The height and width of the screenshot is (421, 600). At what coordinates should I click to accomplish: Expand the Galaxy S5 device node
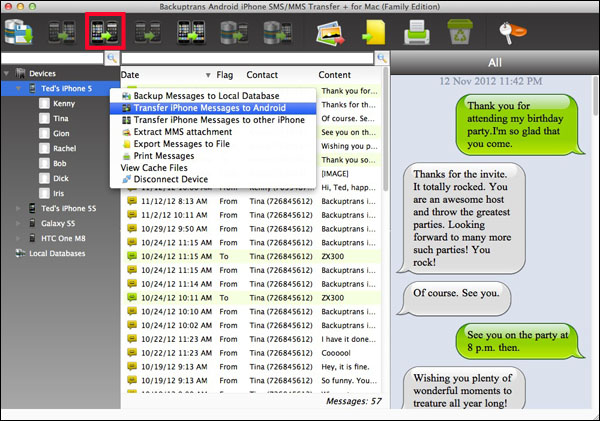[x=18, y=223]
